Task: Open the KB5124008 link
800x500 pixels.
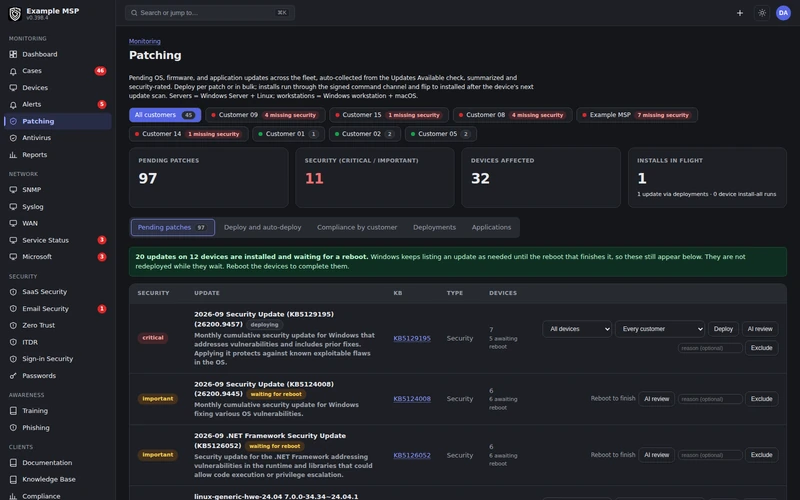Action: point(412,399)
